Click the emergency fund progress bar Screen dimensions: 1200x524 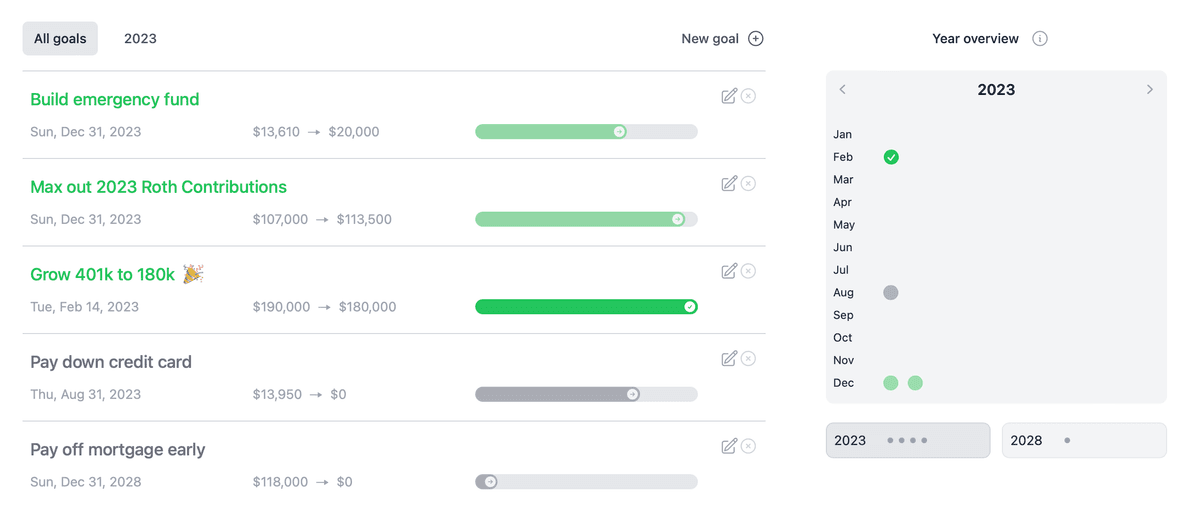tap(586, 132)
